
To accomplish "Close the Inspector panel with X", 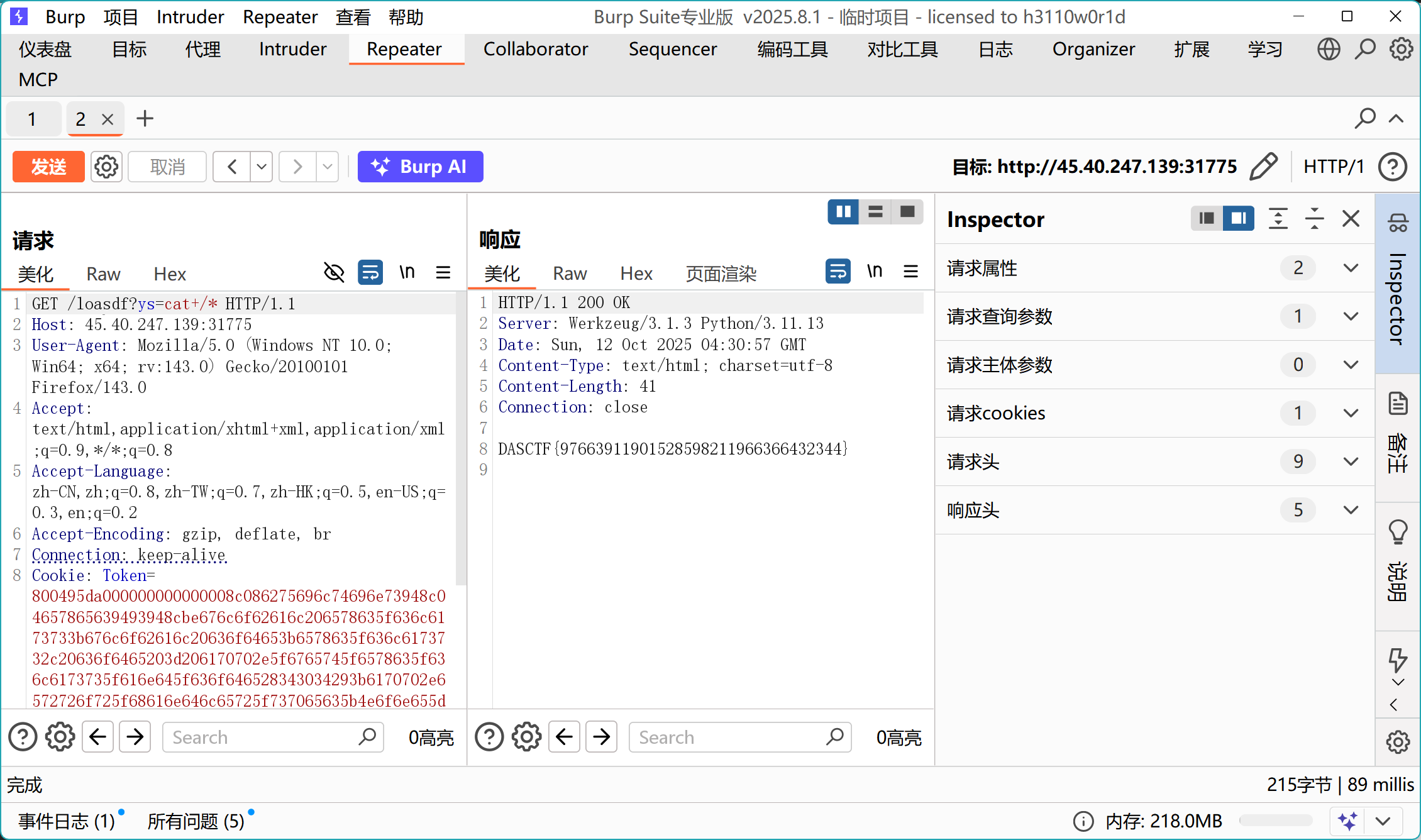I will click(1351, 219).
